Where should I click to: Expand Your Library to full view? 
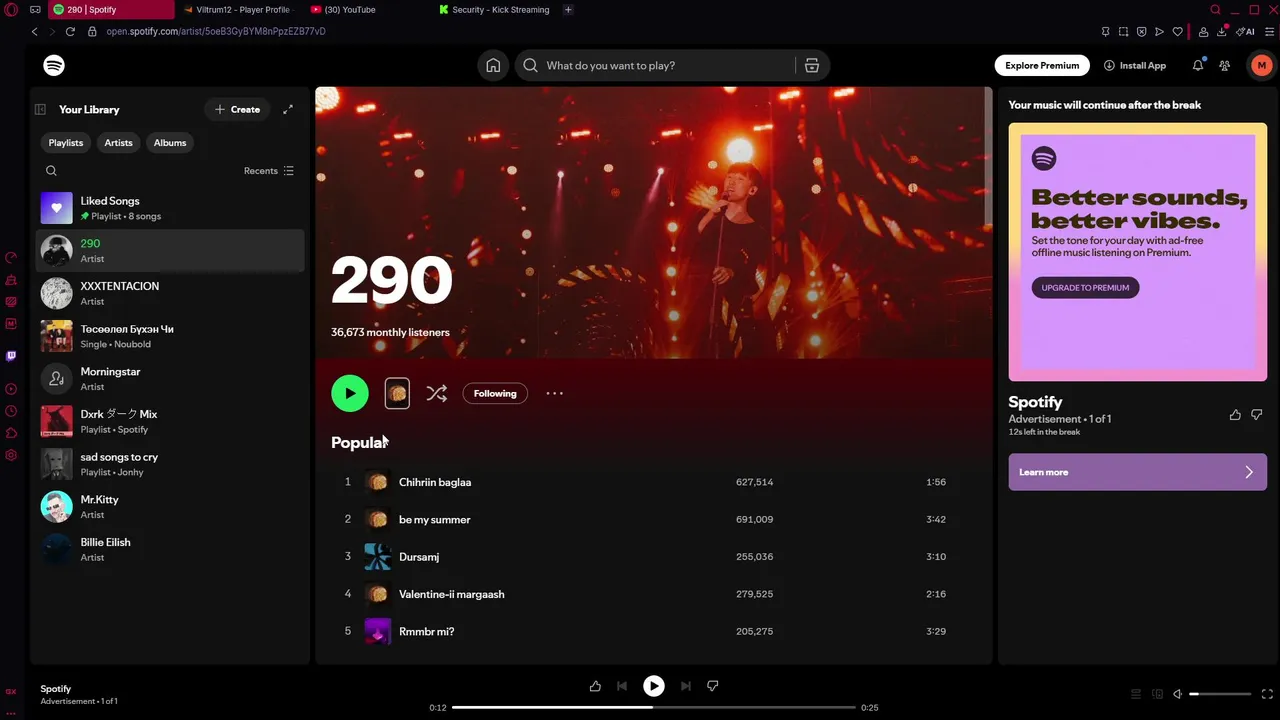288,109
